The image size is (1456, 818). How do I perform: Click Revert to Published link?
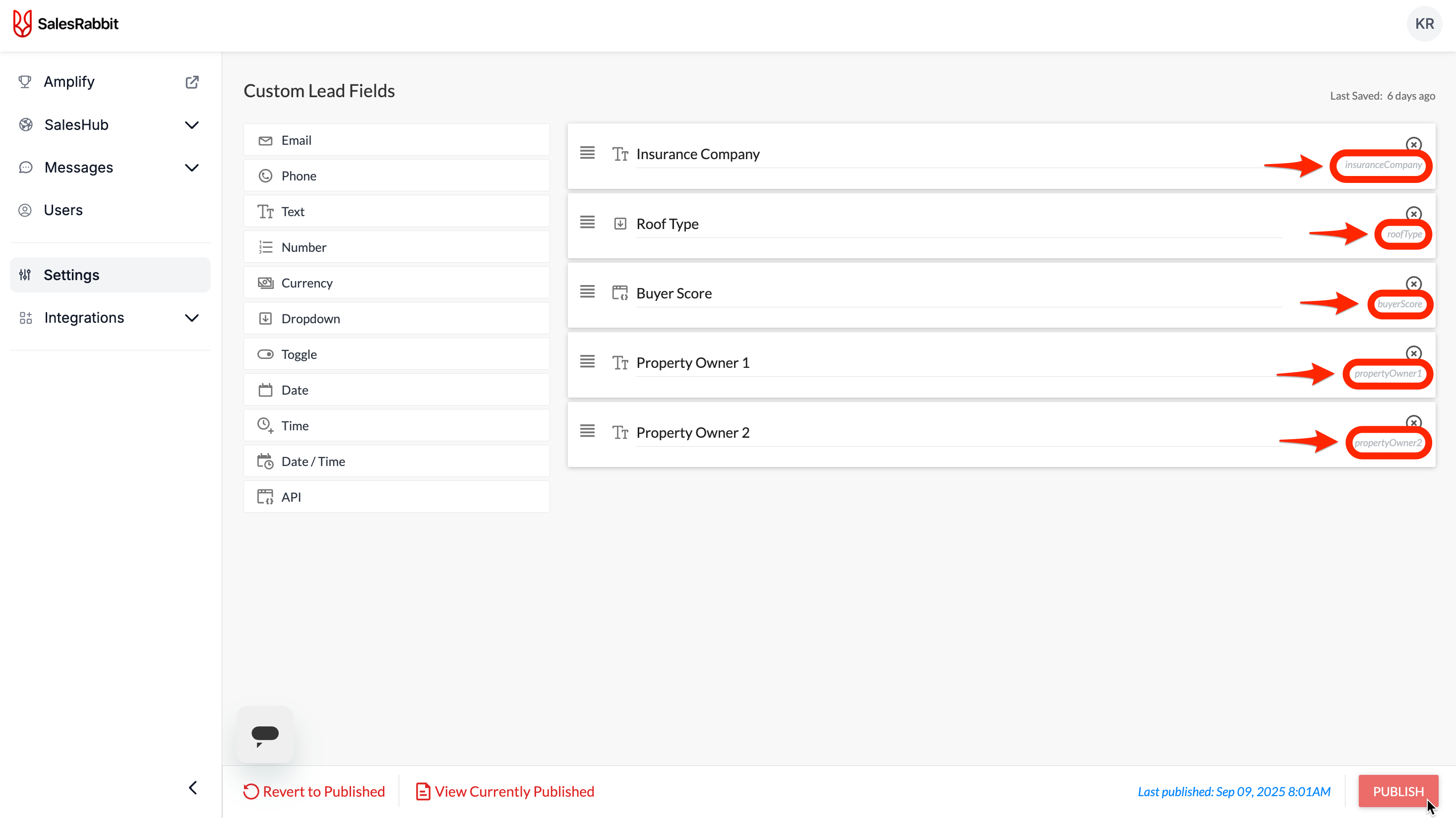tap(314, 791)
